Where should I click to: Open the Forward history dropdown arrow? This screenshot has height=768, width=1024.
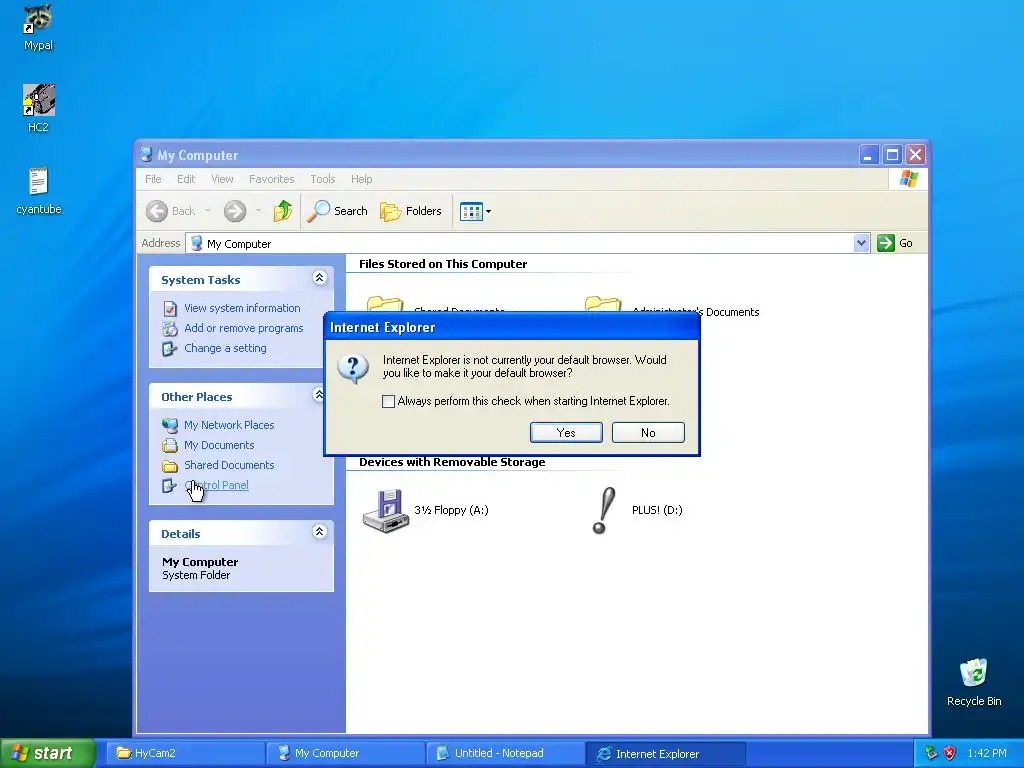pyautogui.click(x=259, y=211)
